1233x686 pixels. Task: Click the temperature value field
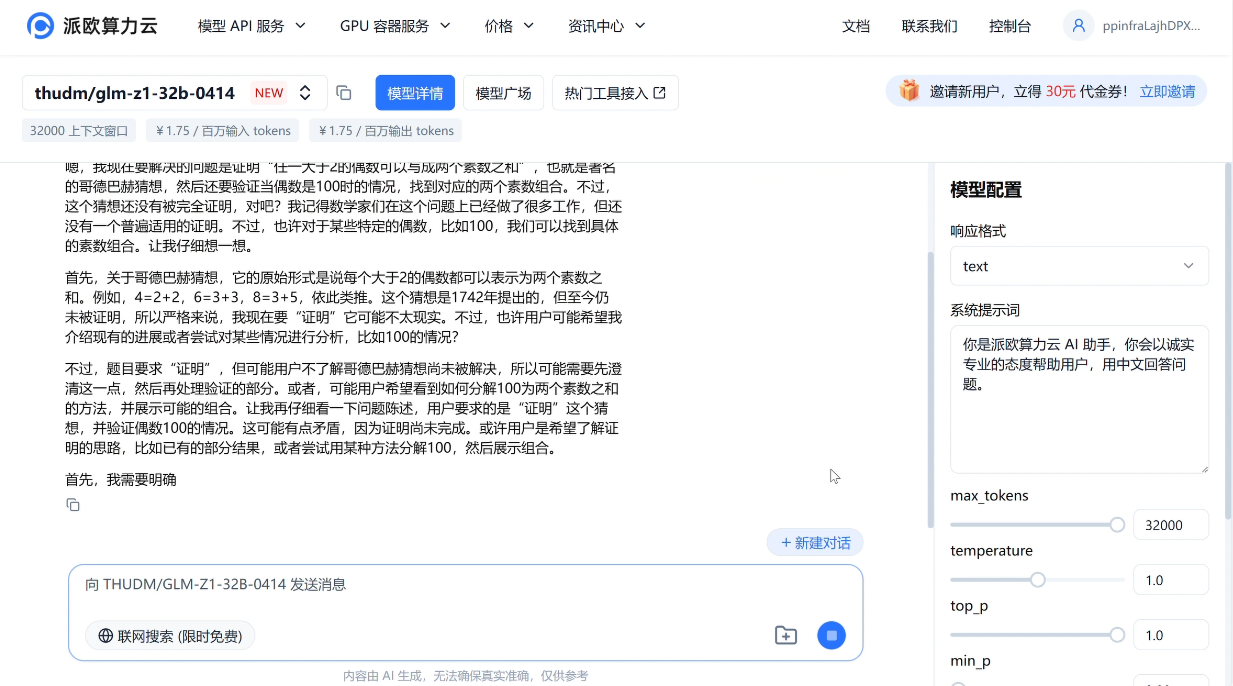tap(1170, 580)
